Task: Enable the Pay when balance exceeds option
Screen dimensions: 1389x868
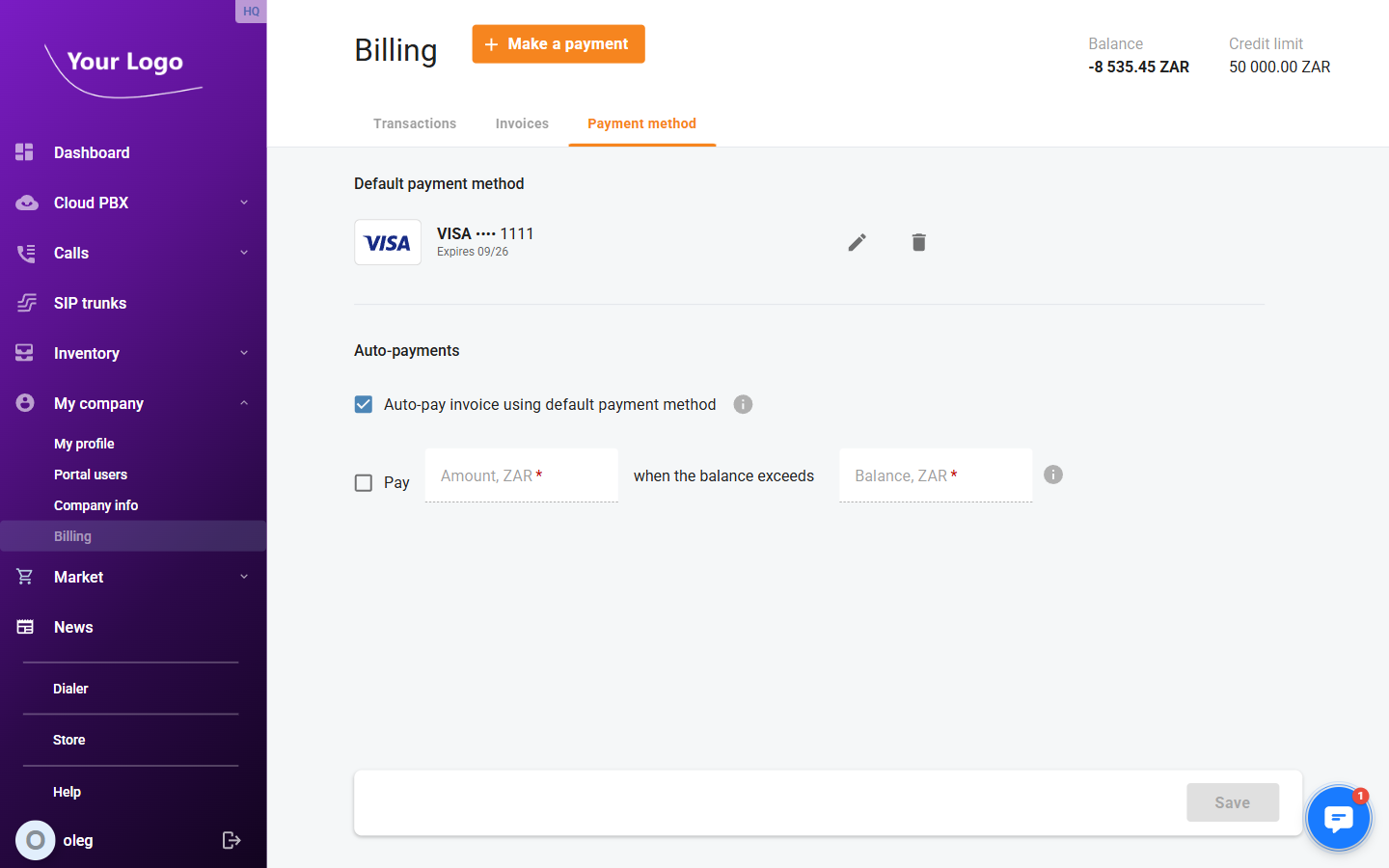Action: (363, 482)
